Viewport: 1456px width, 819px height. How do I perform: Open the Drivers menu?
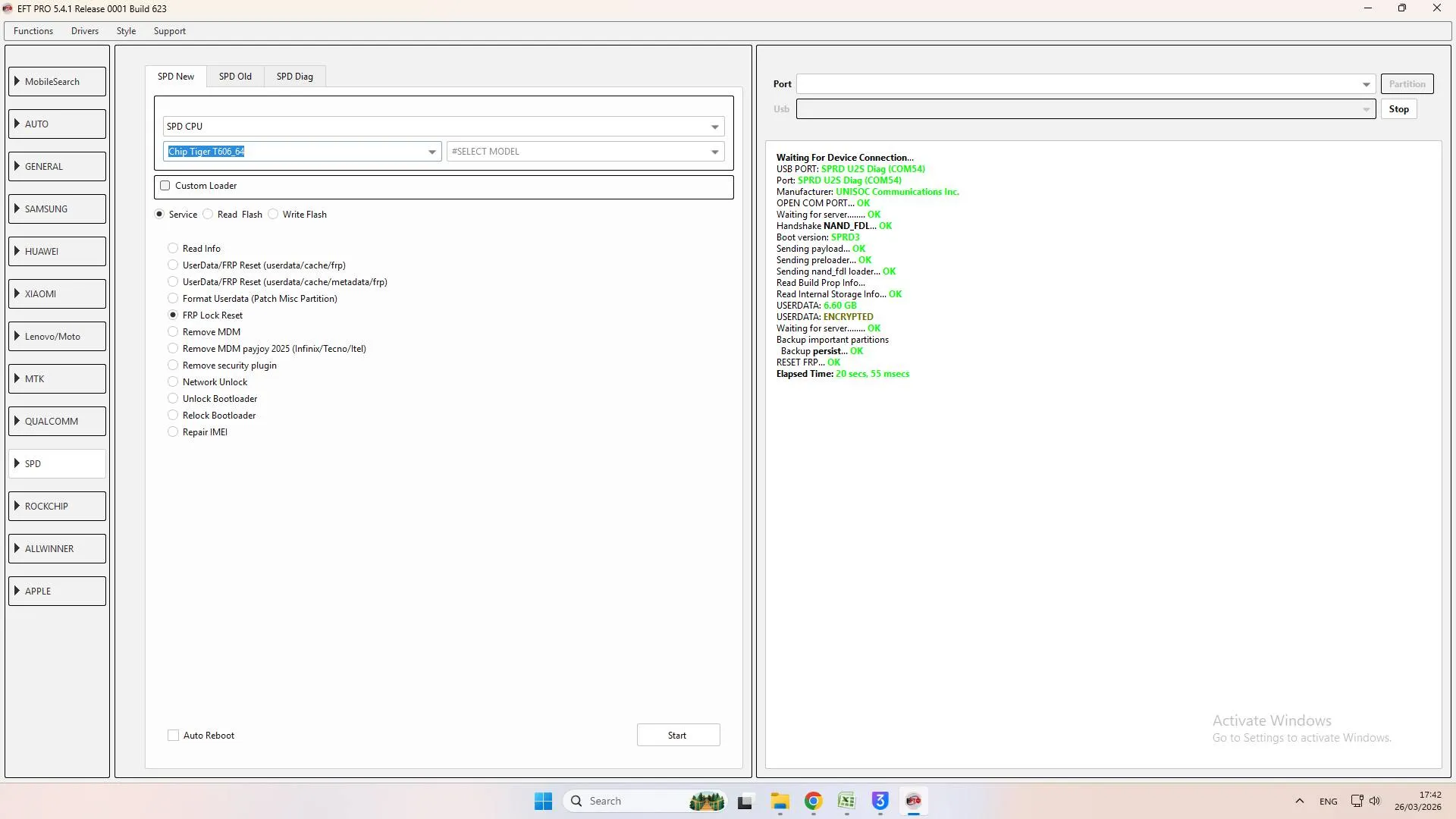[84, 31]
